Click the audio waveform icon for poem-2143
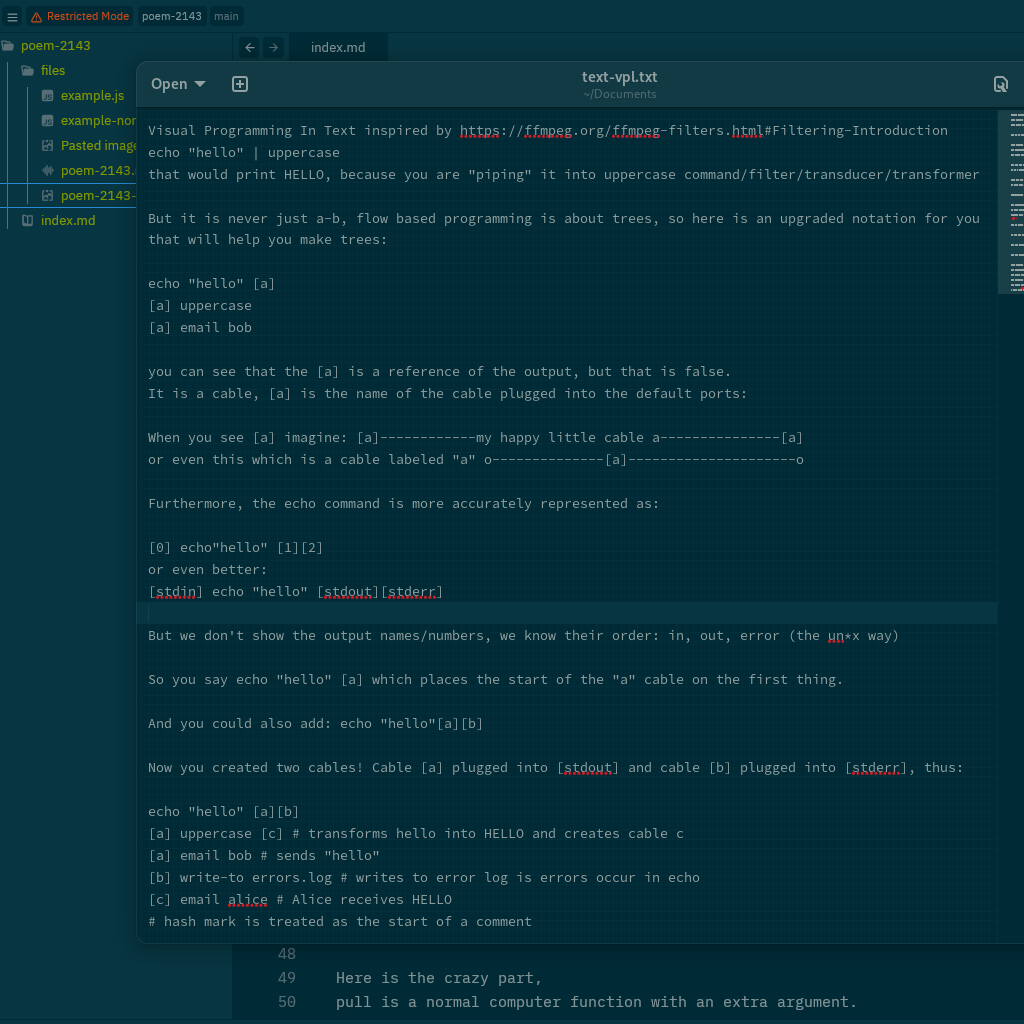The image size is (1024, 1024). pyautogui.click(x=47, y=170)
